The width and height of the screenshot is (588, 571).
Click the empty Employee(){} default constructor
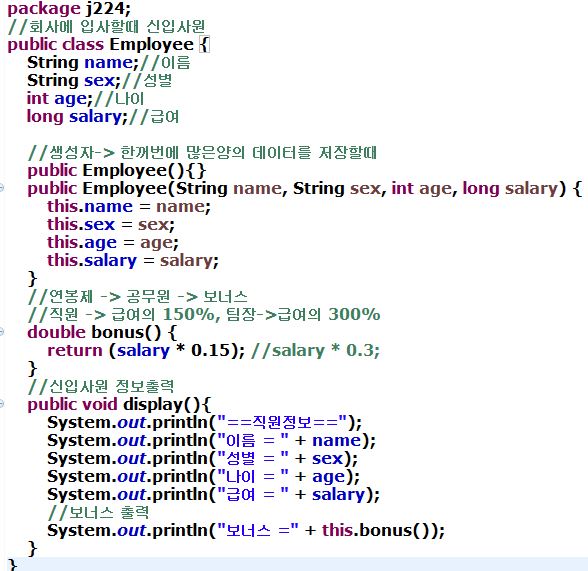tap(117, 171)
